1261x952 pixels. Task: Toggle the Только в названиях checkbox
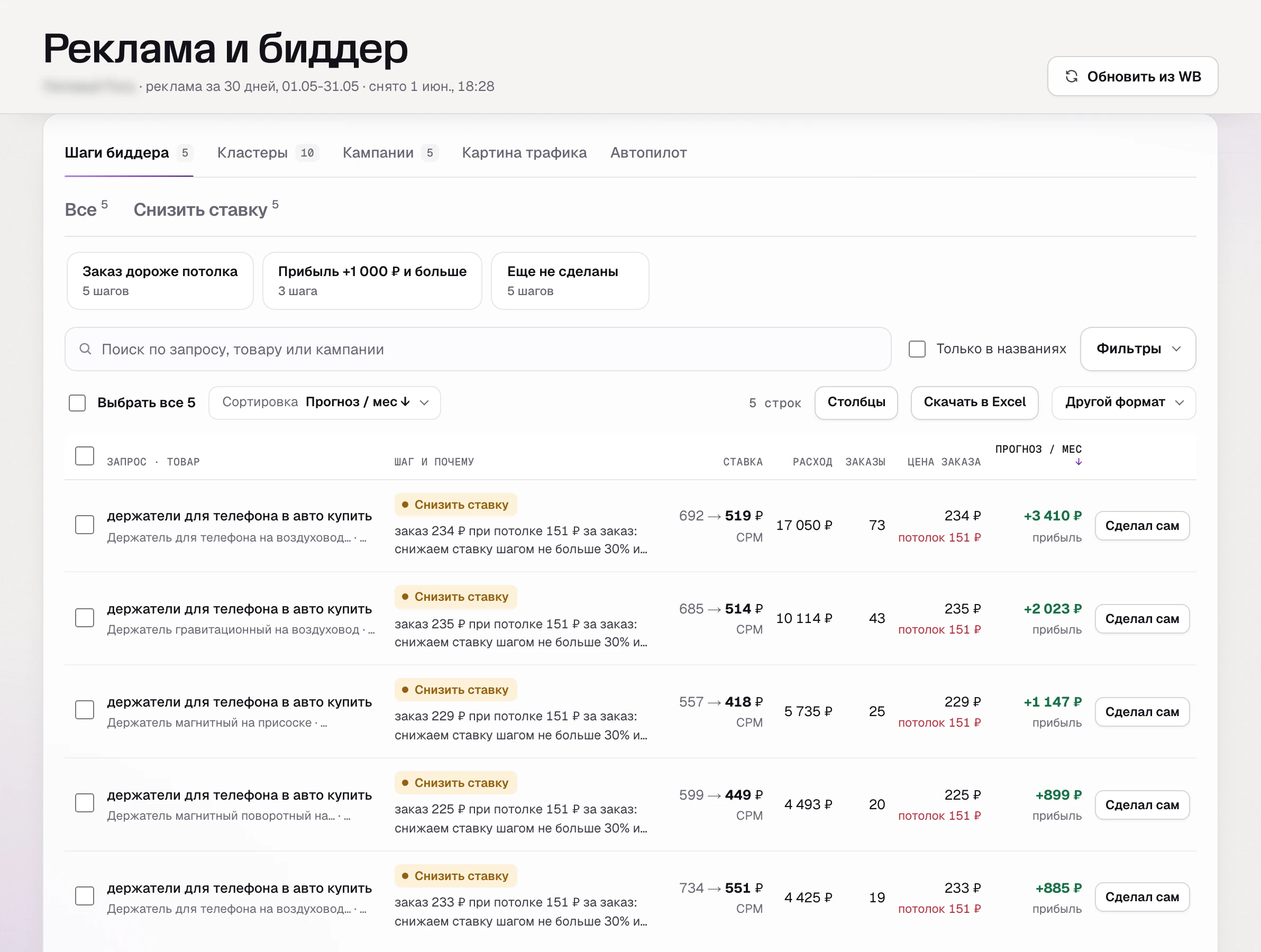click(x=917, y=349)
